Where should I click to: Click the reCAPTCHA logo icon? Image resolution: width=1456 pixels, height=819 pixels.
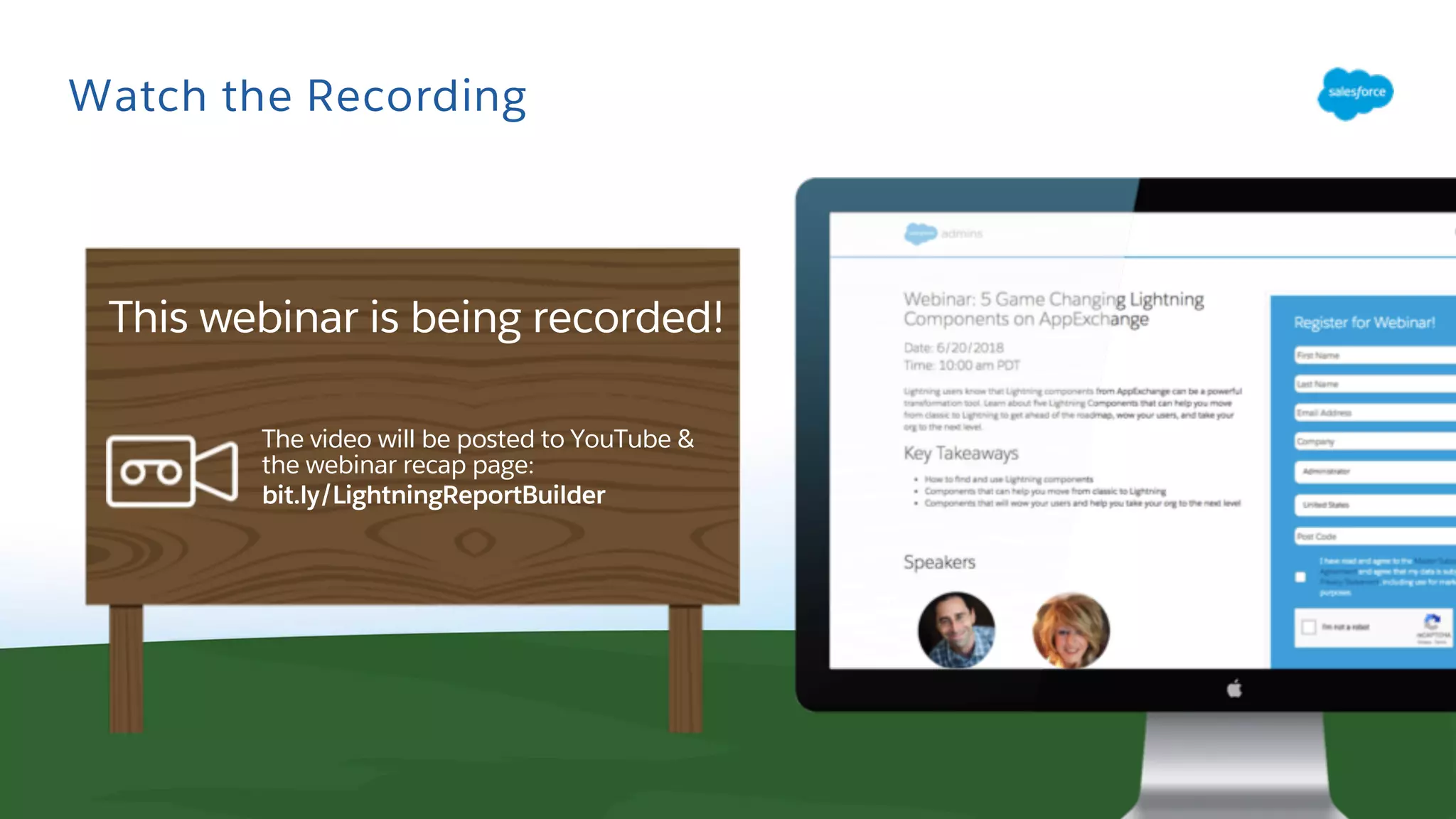pos(1433,623)
